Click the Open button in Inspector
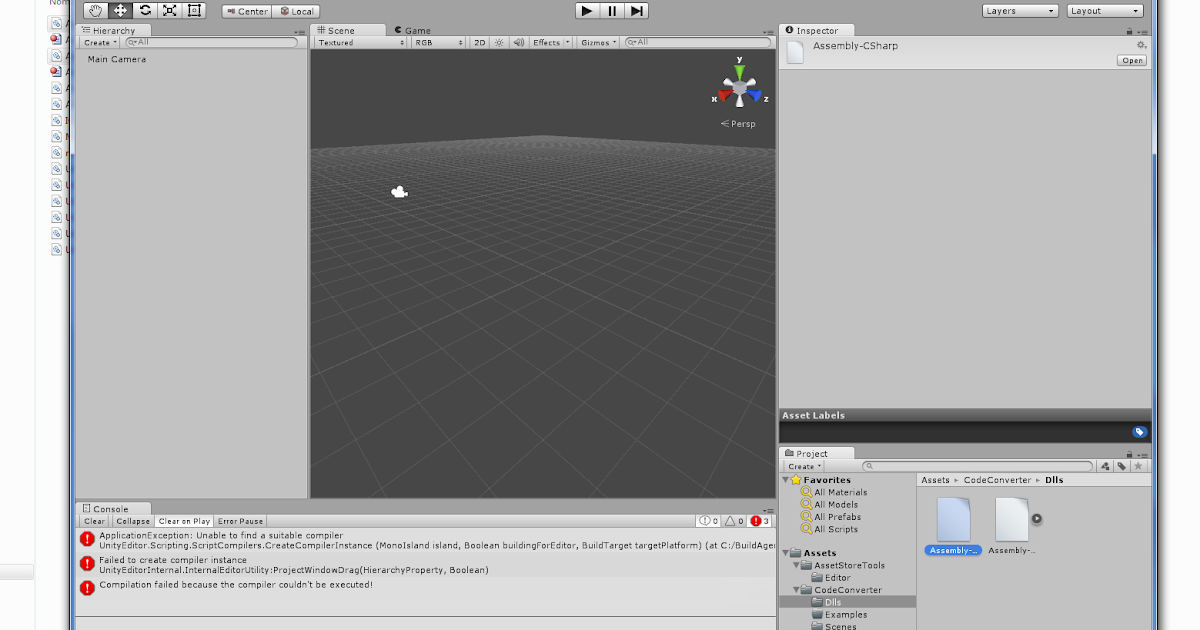The width and height of the screenshot is (1200, 630). [x=1132, y=61]
